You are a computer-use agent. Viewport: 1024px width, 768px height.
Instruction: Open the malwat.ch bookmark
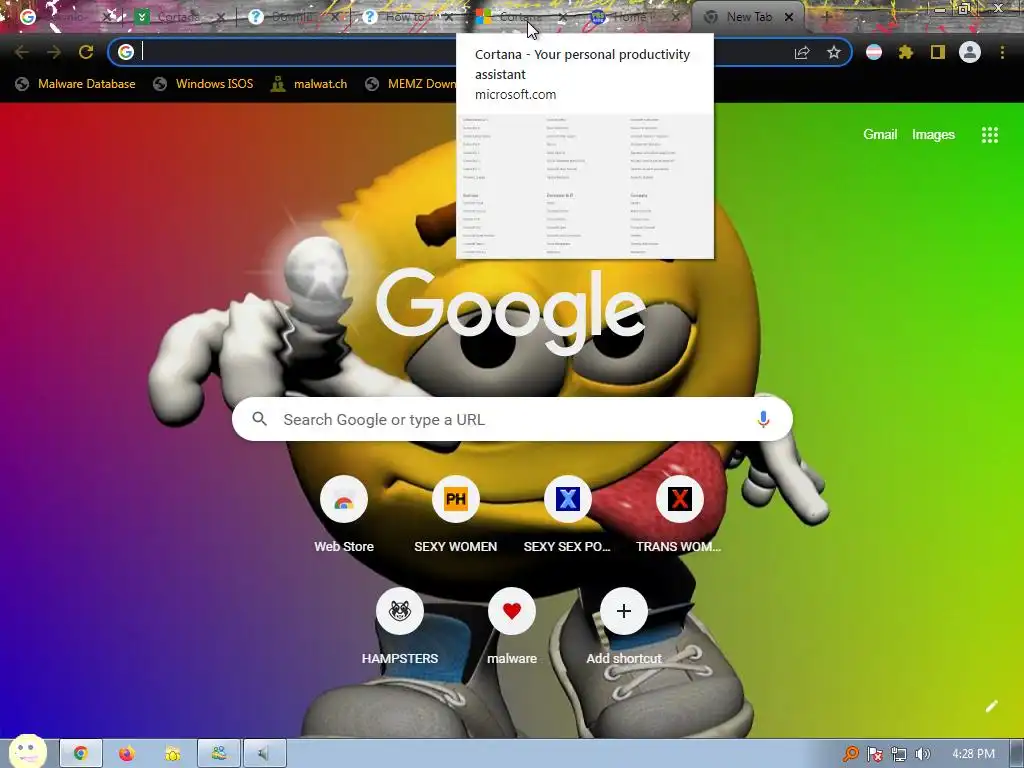[309, 84]
